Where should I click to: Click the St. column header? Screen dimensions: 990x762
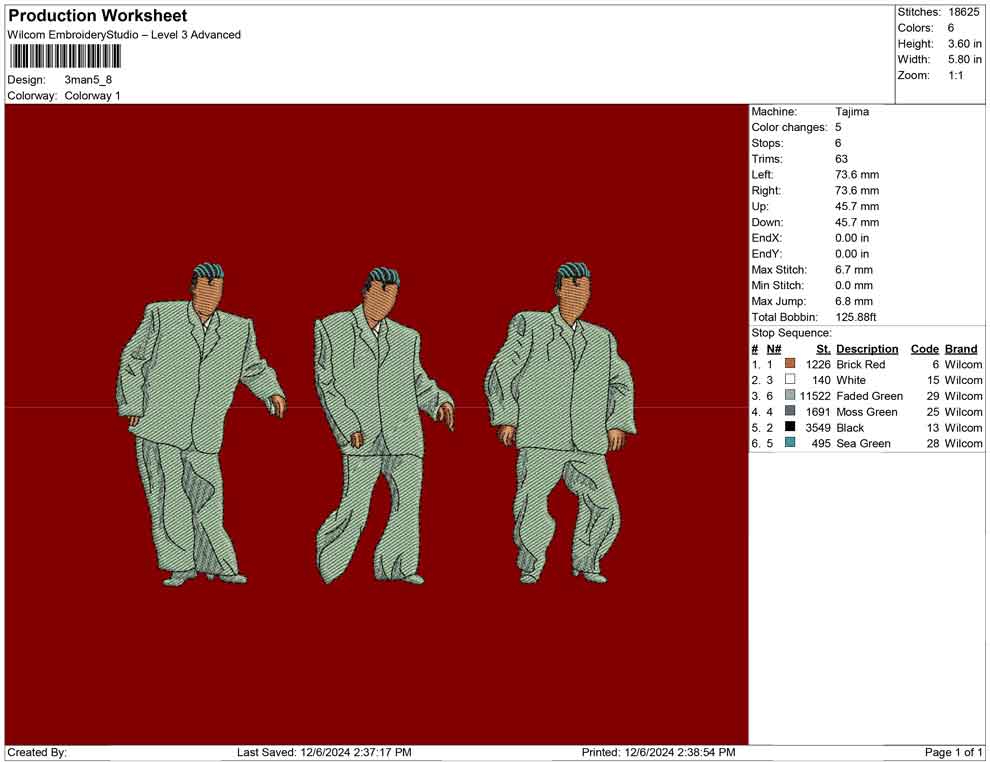coord(823,349)
